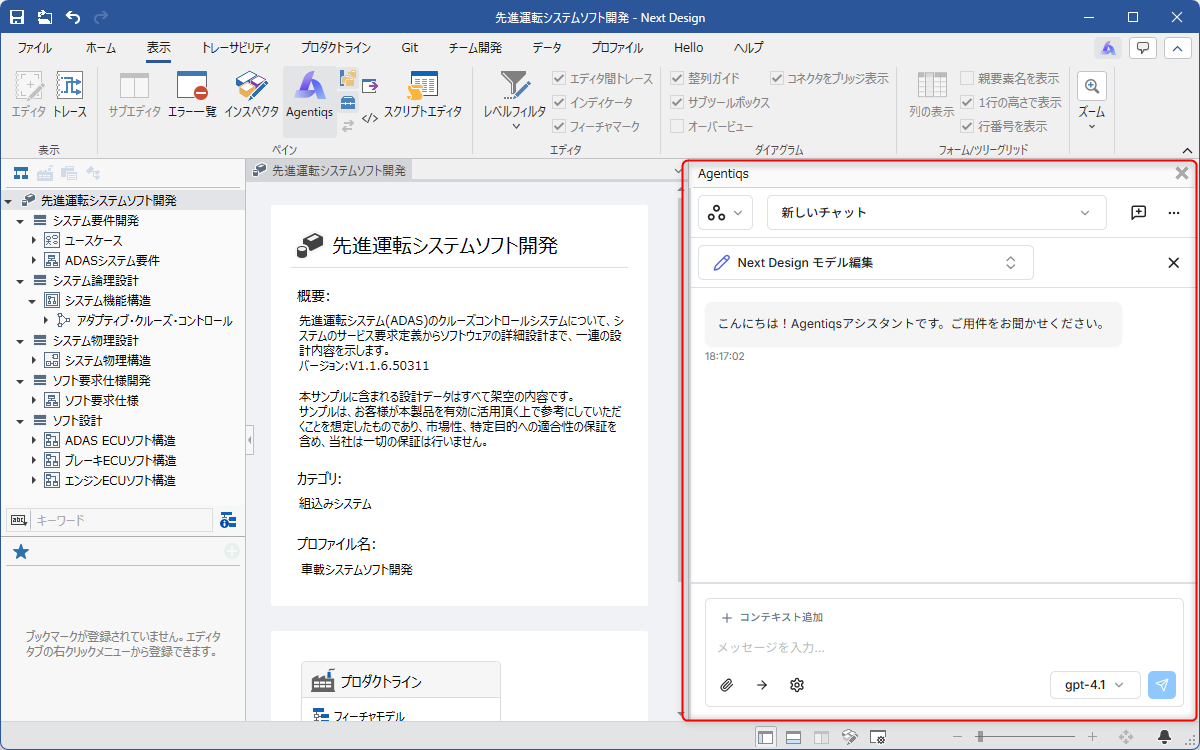Switch to the トレーサビリティ ribbon tab
1200x750 pixels.
235,47
